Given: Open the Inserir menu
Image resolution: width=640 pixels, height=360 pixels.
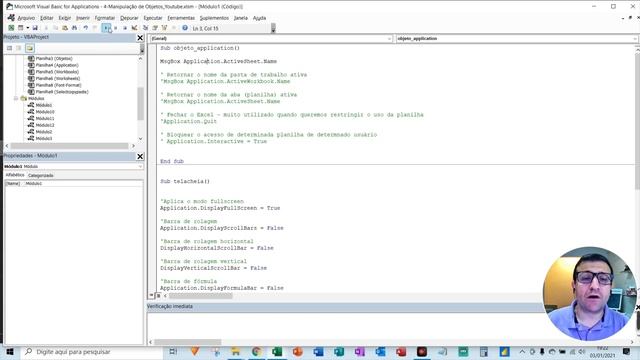Looking at the screenshot, I should (x=82, y=18).
